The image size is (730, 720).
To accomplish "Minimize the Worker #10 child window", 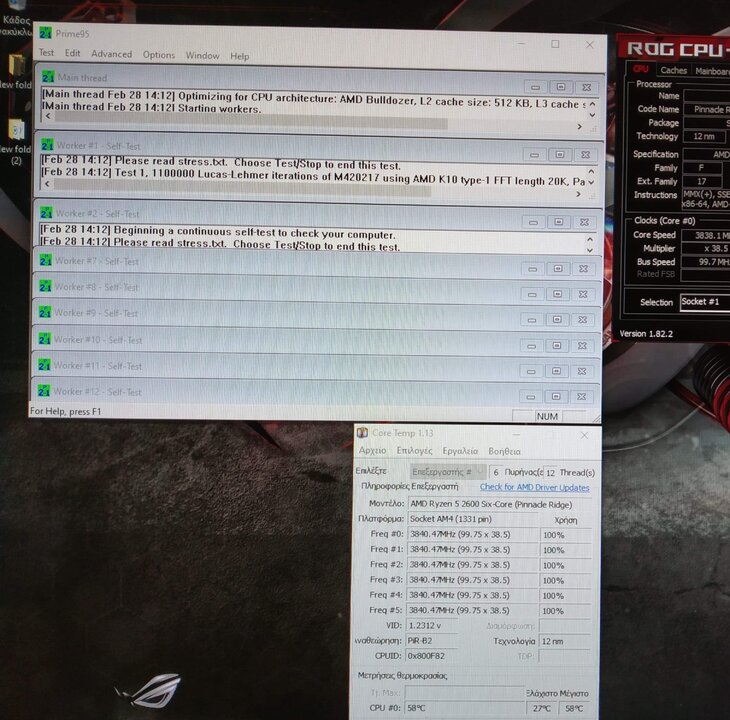I will pos(531,345).
